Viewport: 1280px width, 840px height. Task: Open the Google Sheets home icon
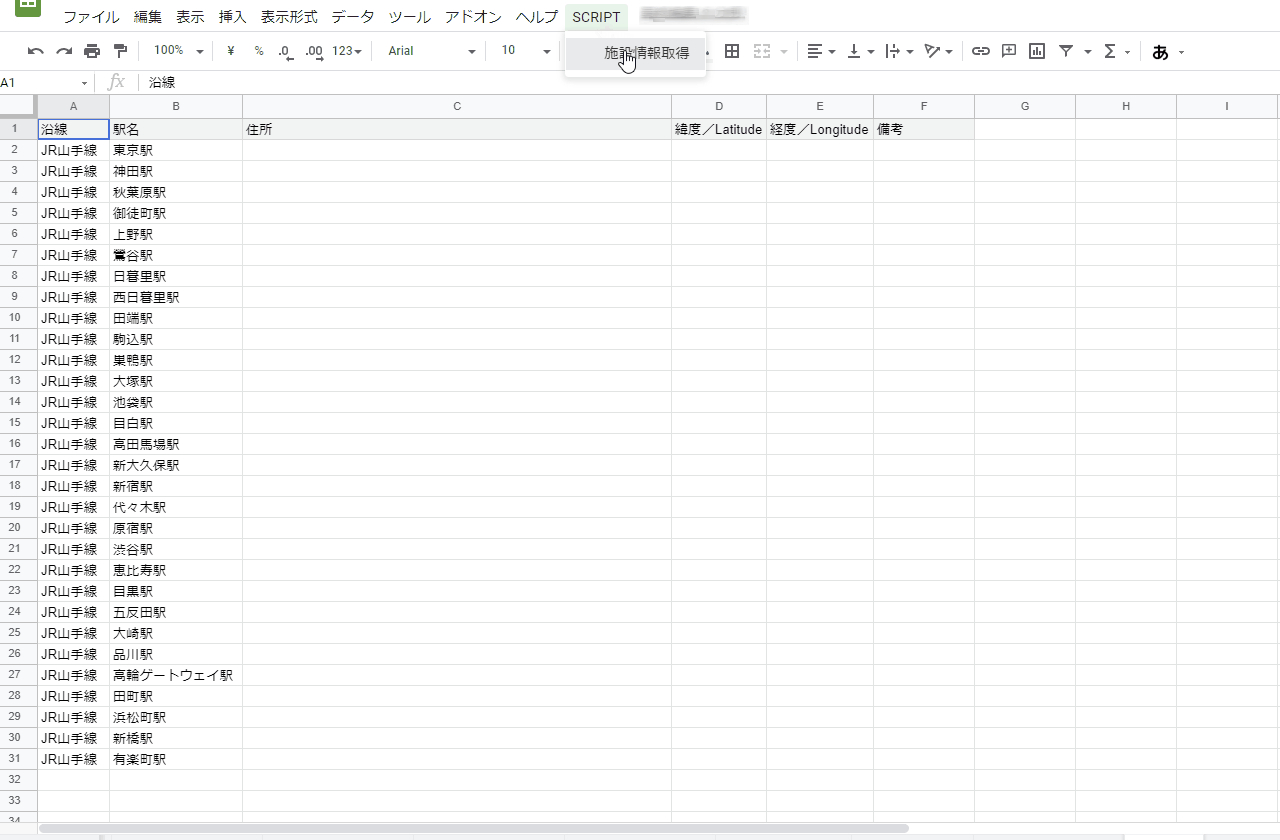click(x=27, y=5)
